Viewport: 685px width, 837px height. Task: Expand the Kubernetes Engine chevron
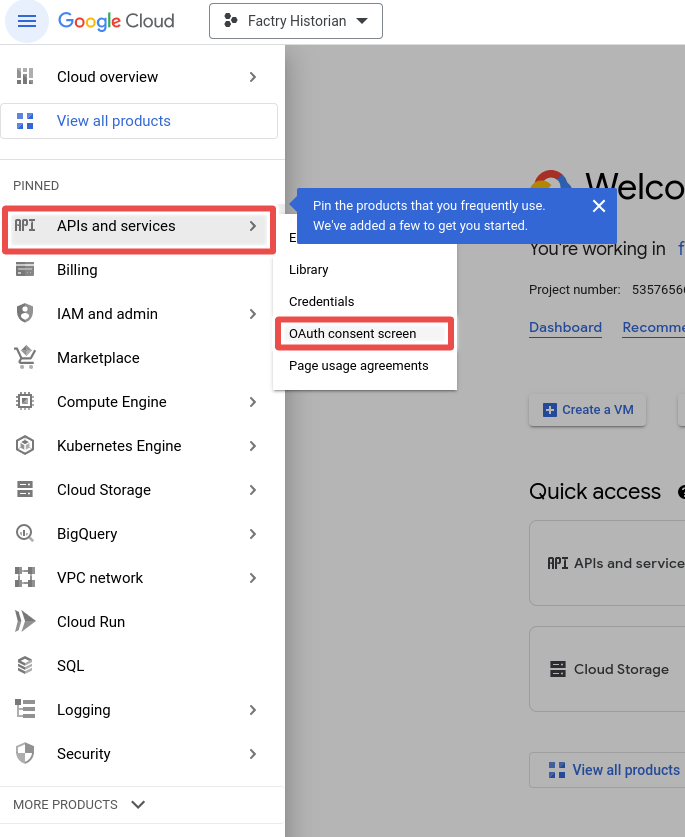[x=253, y=446]
